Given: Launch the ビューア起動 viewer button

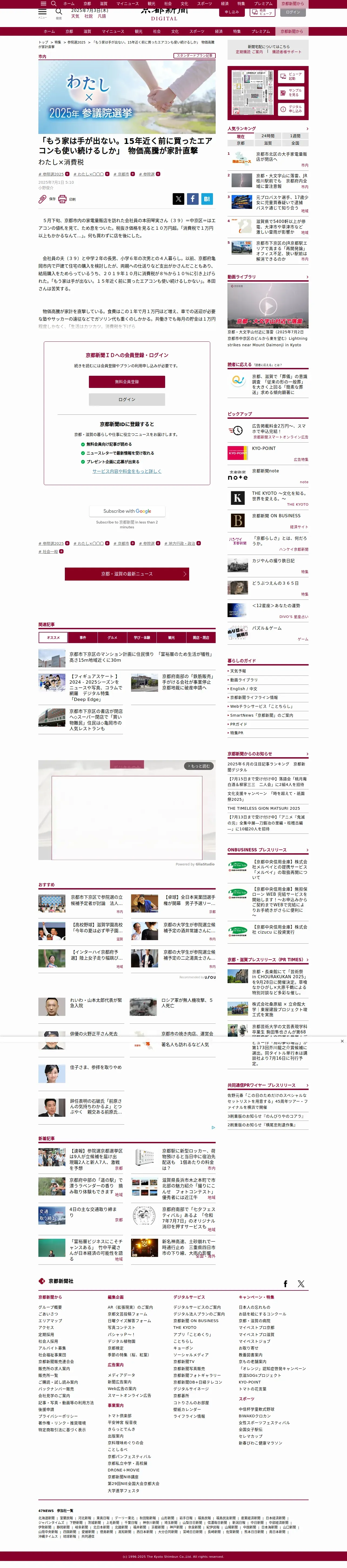Looking at the screenshot, I should tap(291, 77).
